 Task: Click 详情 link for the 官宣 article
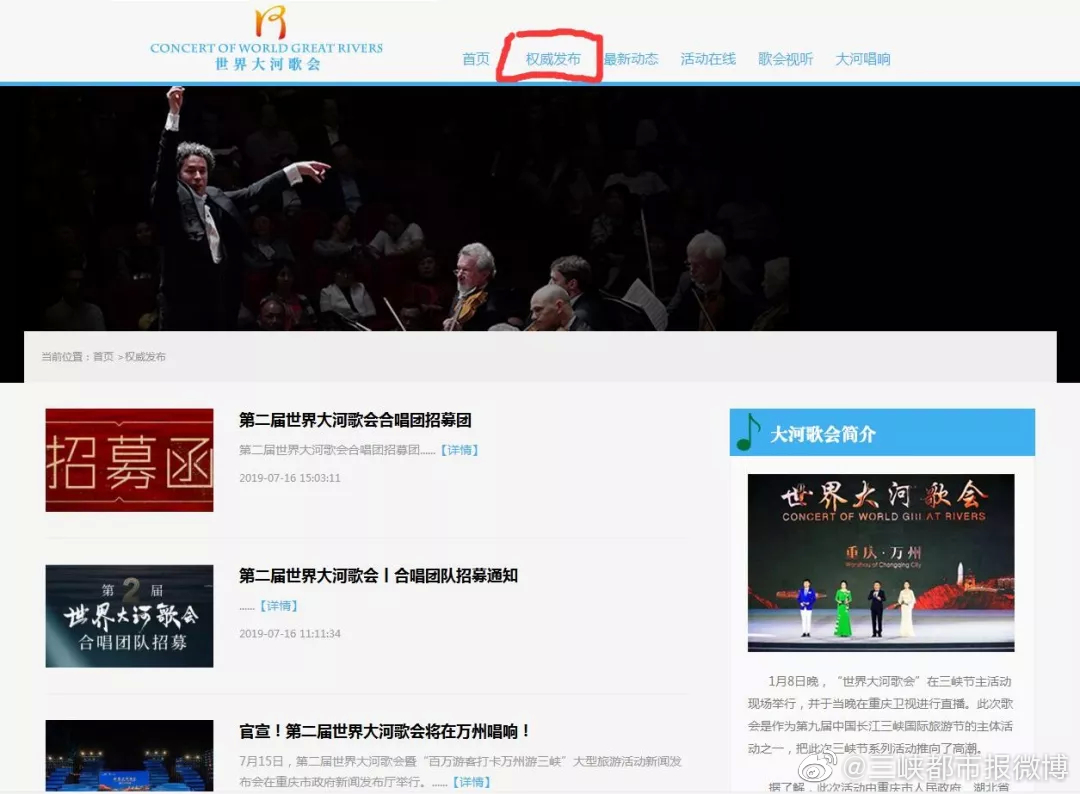[x=472, y=782]
